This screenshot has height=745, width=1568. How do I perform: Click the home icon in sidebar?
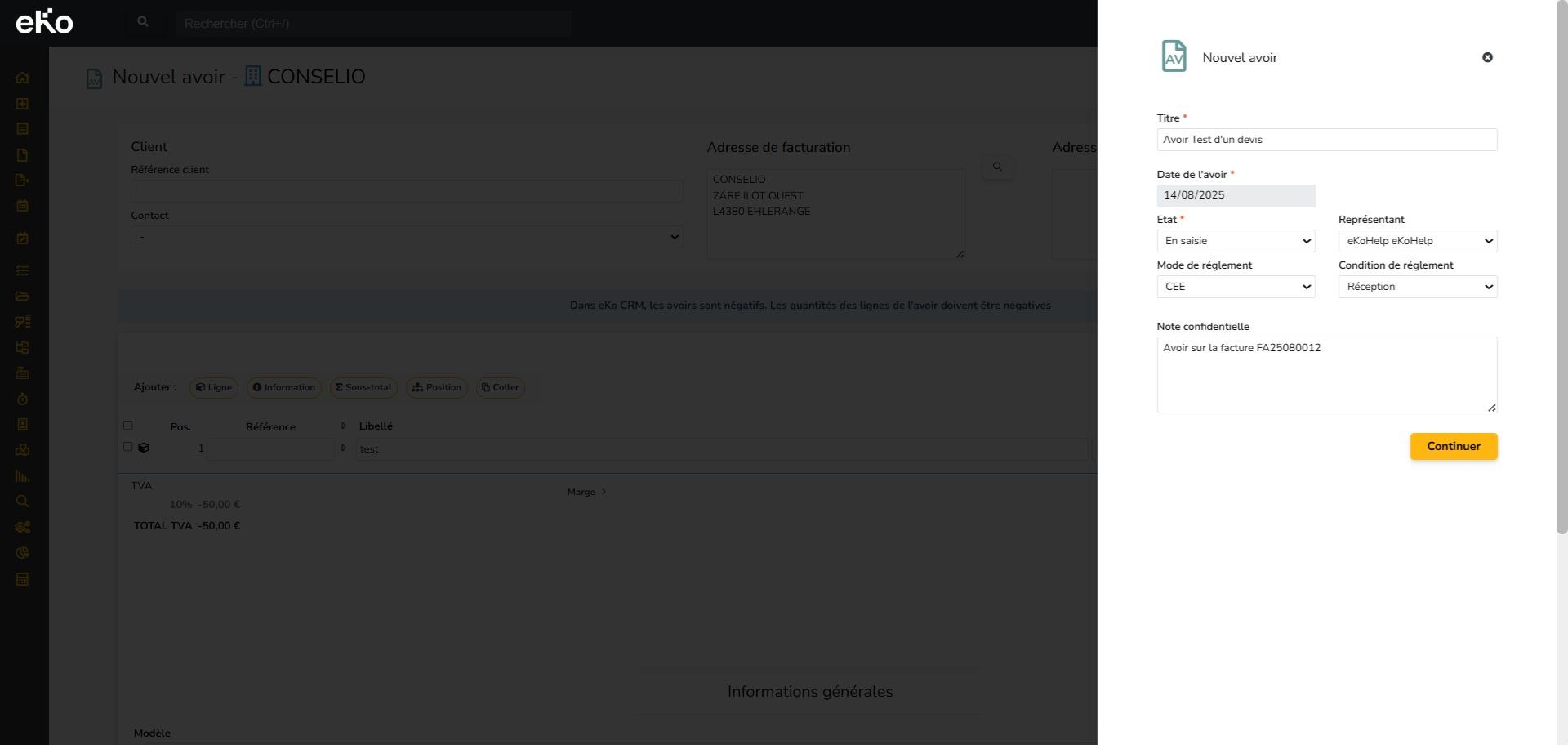[x=22, y=78]
